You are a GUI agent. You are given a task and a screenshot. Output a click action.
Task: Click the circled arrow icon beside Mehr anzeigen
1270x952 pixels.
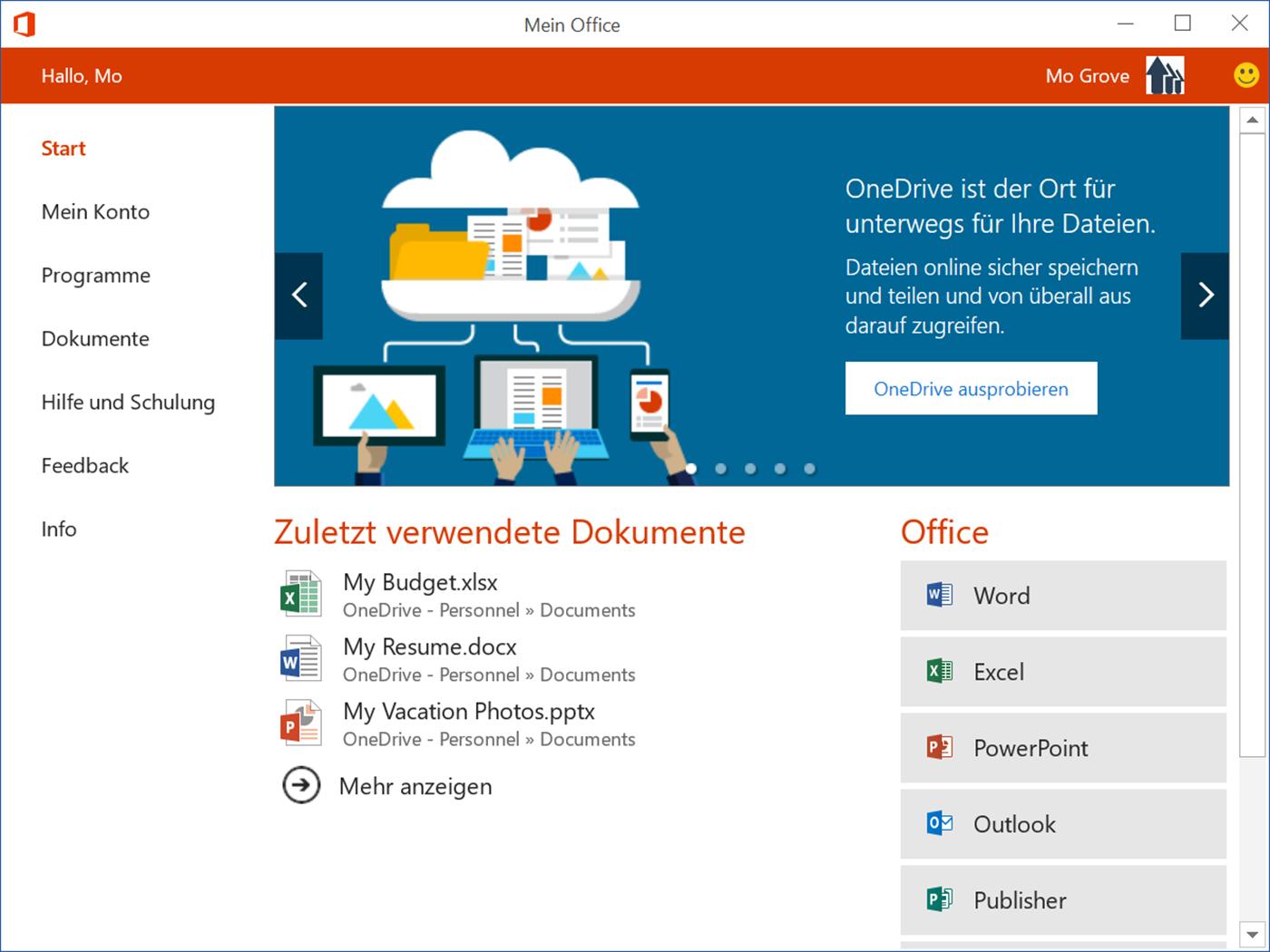pos(301,785)
